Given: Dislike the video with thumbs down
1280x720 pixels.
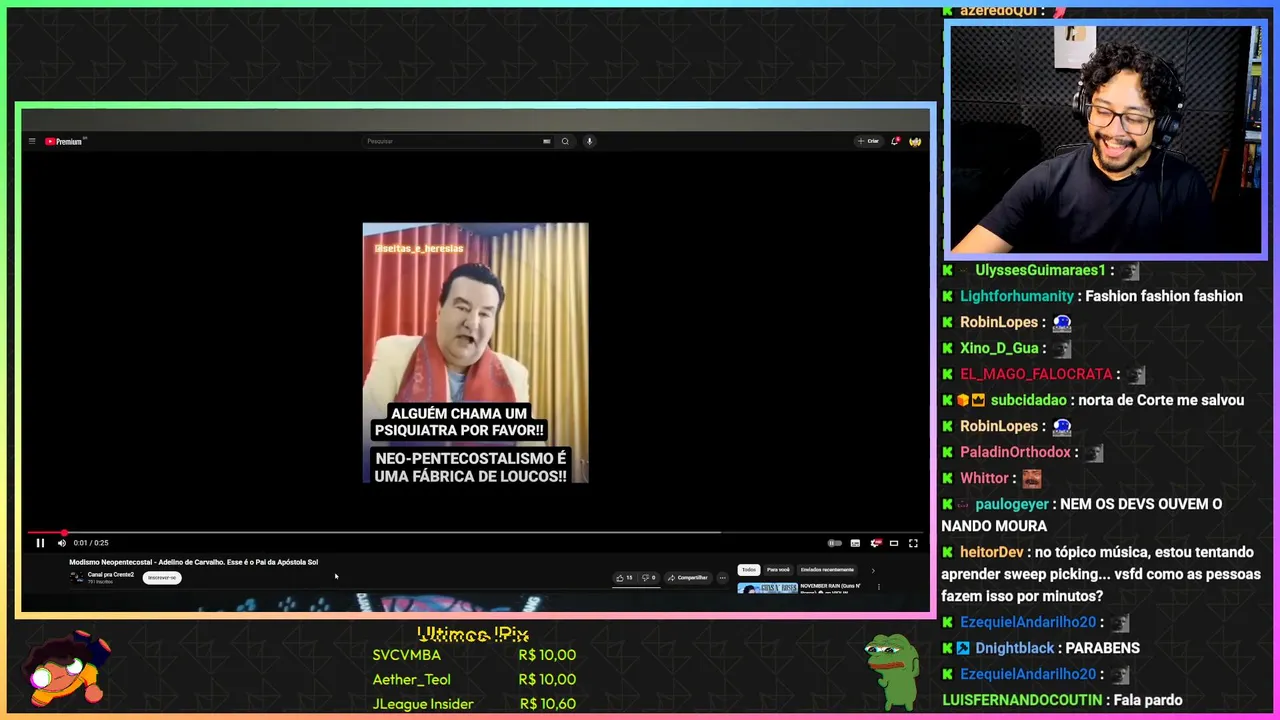Looking at the screenshot, I should (x=648, y=577).
